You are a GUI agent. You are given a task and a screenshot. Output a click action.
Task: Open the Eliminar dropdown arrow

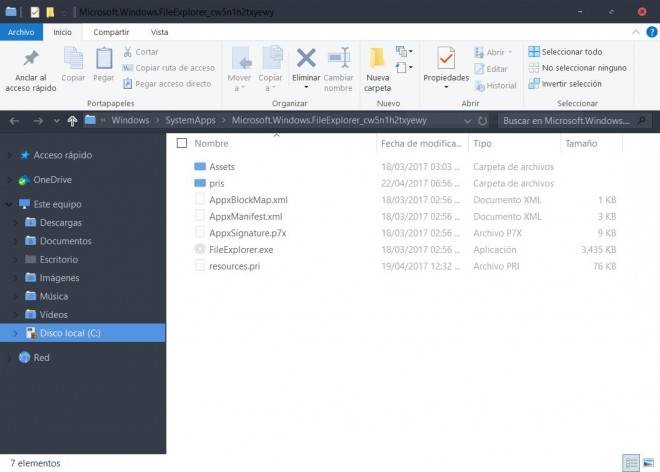pos(306,87)
